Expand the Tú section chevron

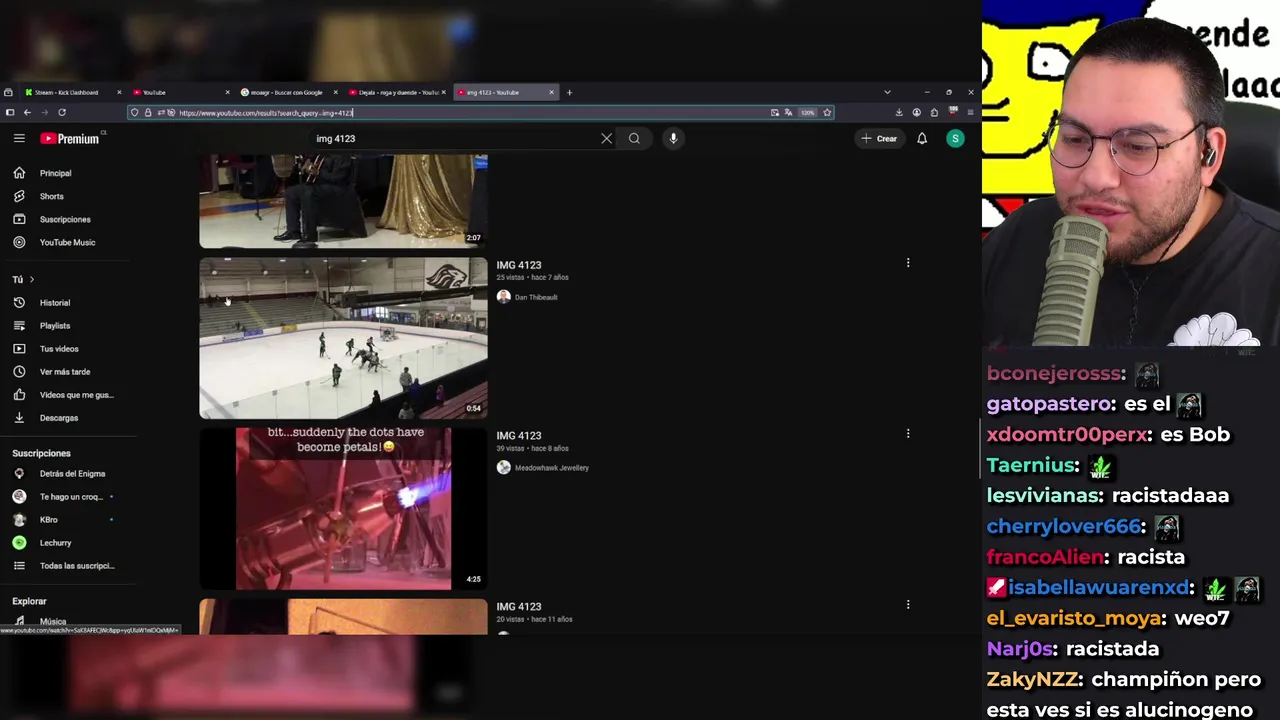(31, 279)
